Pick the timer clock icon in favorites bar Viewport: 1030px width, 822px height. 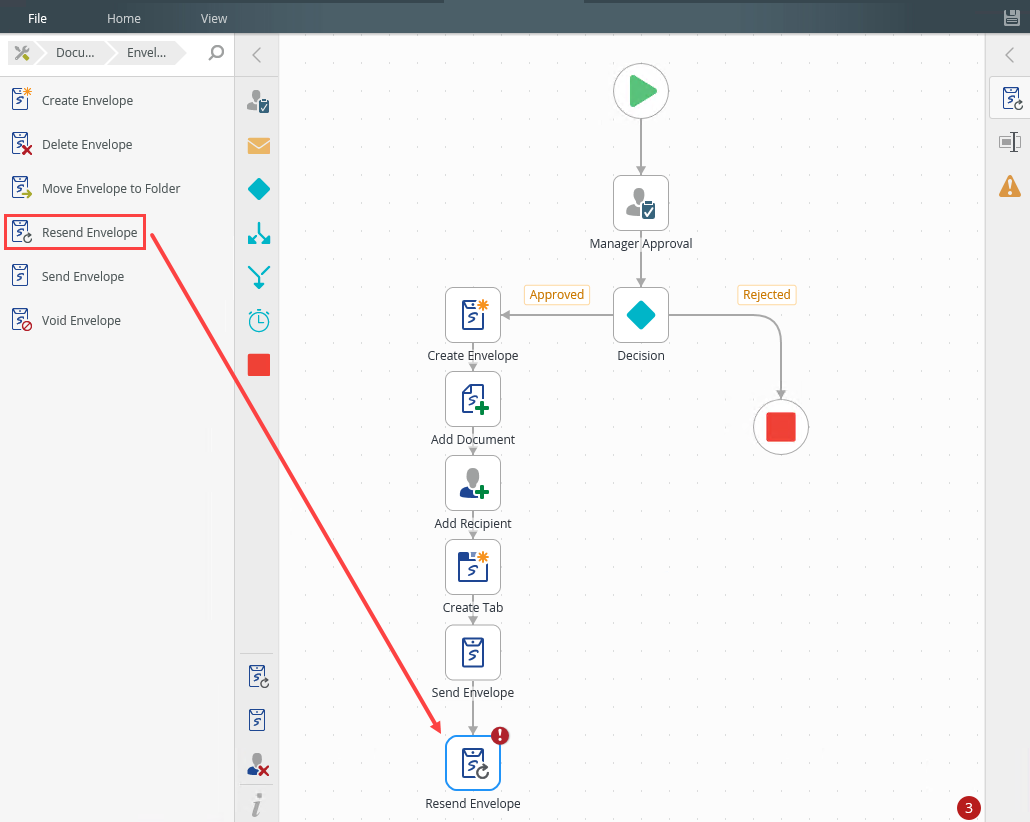[259, 321]
